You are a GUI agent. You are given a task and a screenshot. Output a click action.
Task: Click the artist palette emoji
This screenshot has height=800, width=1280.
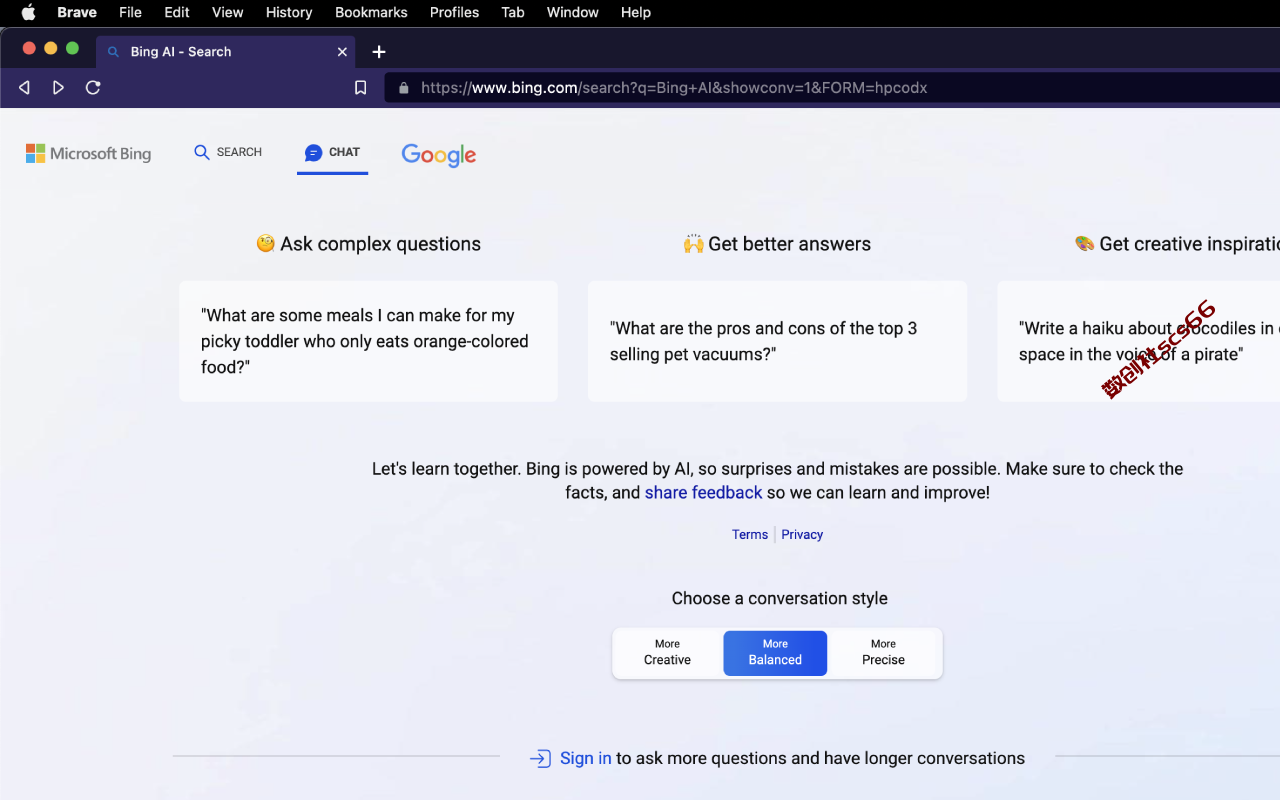point(1085,243)
